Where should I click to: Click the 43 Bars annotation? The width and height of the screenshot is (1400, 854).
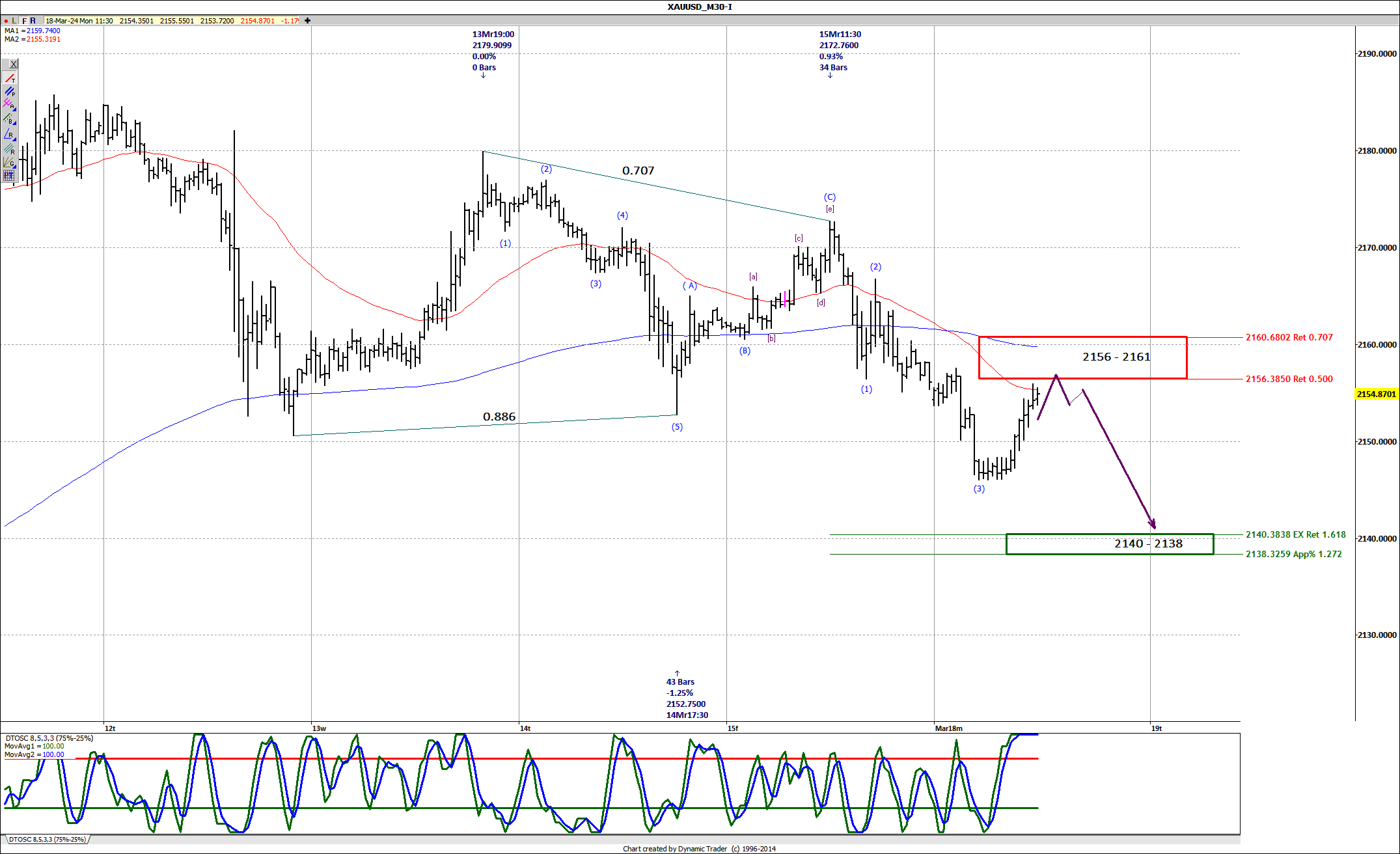coord(680,682)
